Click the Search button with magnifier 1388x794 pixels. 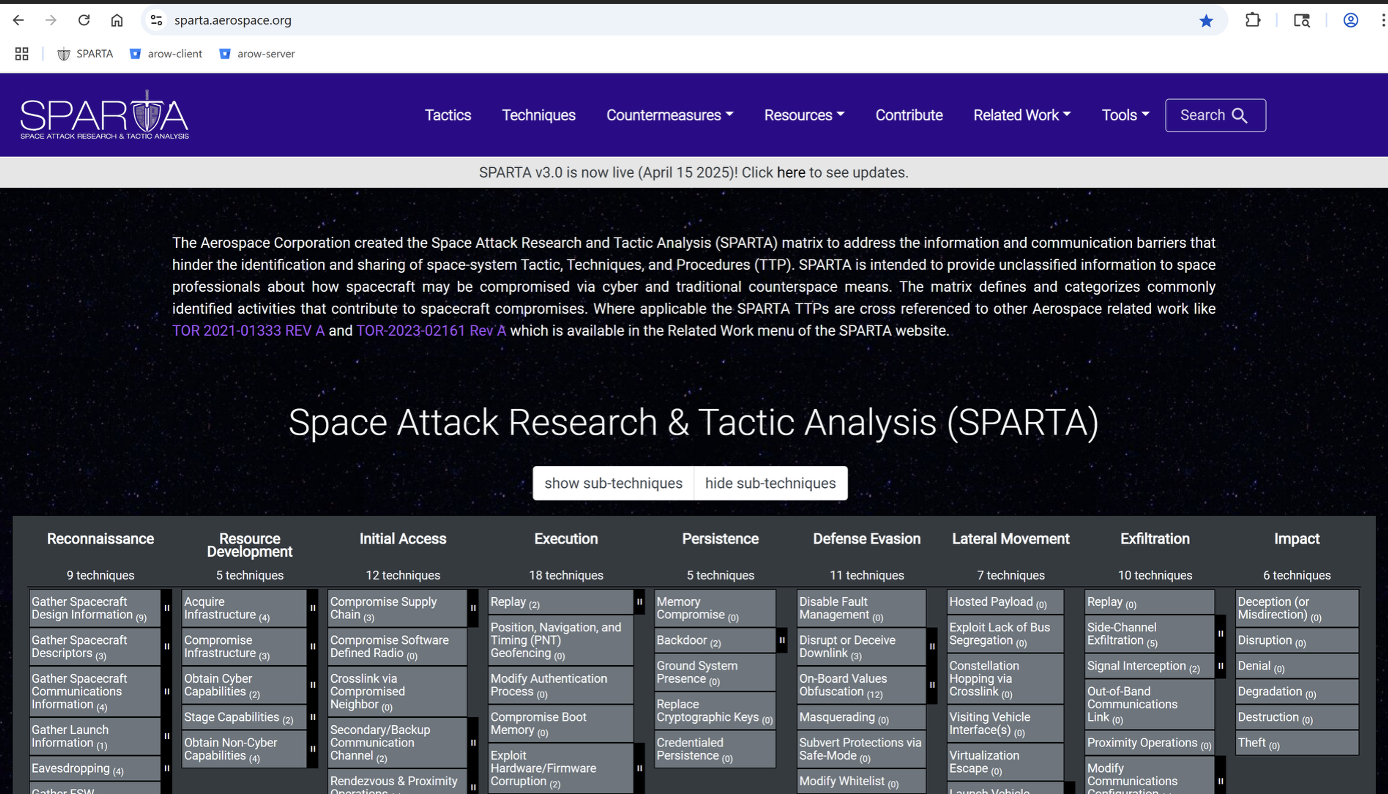click(x=1215, y=115)
